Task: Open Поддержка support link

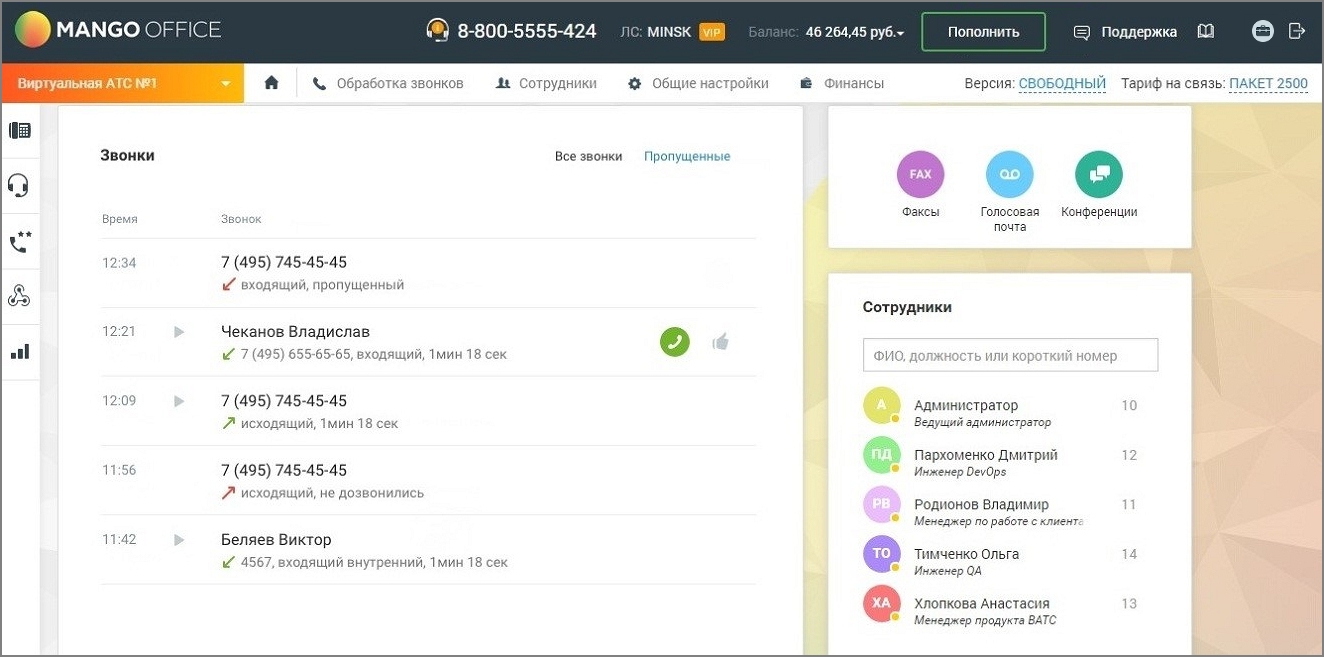Action: point(1125,32)
